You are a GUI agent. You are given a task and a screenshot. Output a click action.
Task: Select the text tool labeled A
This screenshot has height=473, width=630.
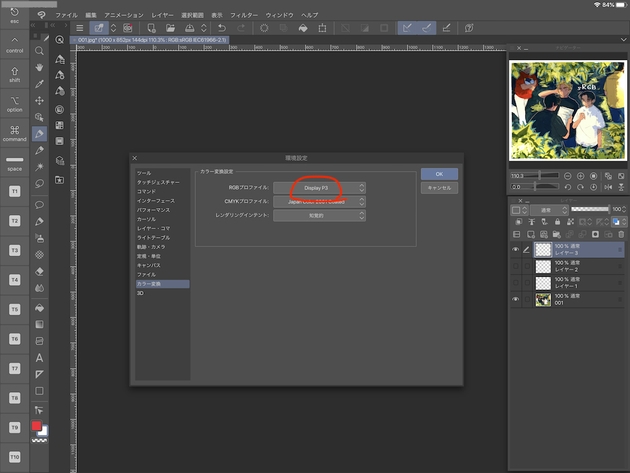[x=39, y=358]
